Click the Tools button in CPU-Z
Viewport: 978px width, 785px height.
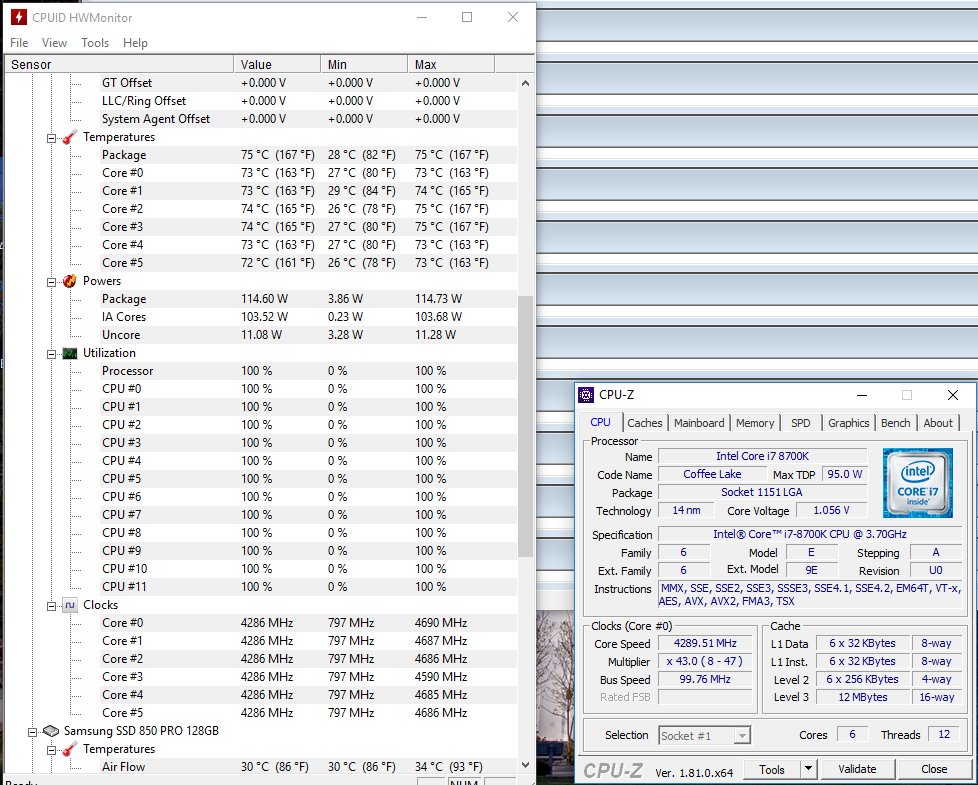coord(772,769)
